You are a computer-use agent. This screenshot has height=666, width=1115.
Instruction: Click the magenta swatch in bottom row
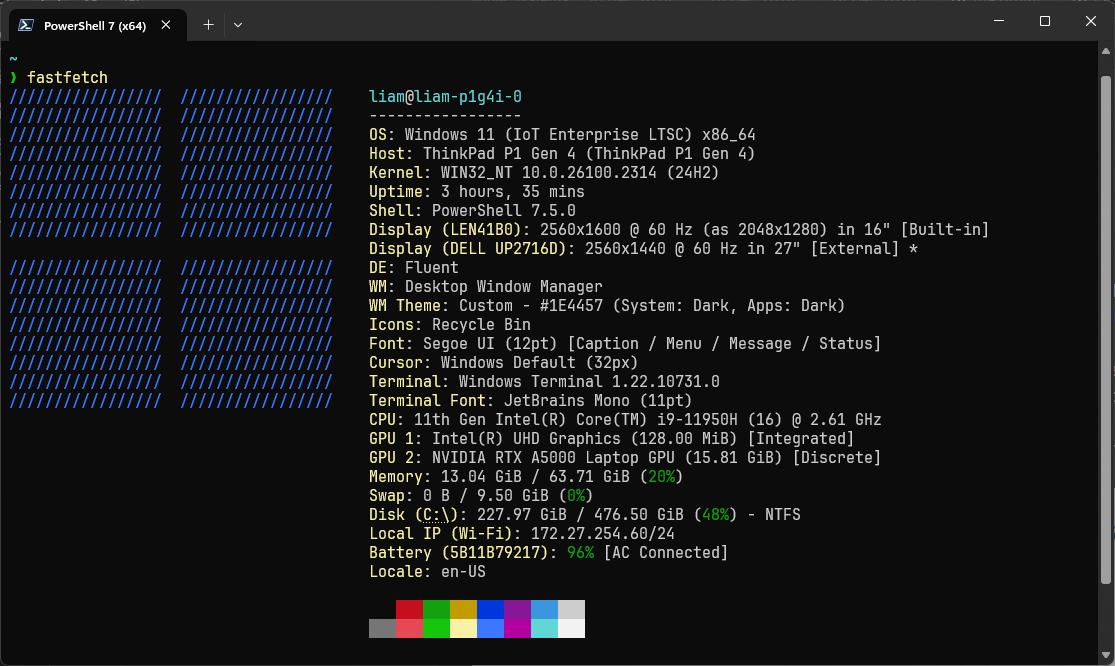point(518,628)
